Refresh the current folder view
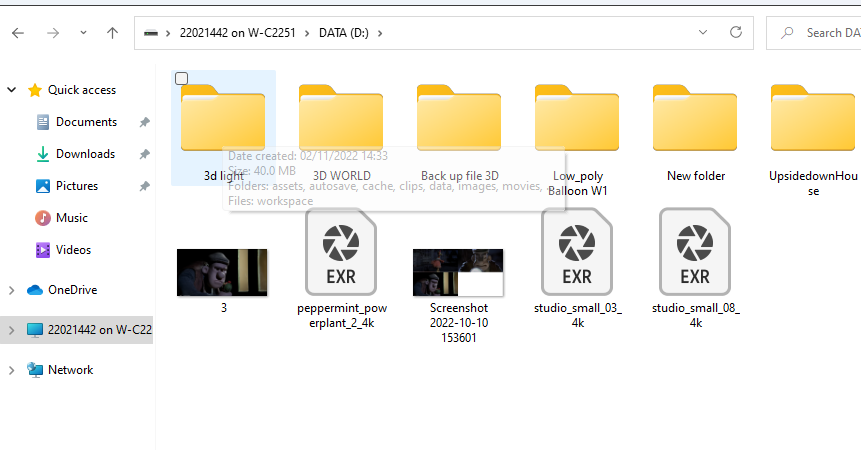This screenshot has height=450, width=861. tap(736, 32)
